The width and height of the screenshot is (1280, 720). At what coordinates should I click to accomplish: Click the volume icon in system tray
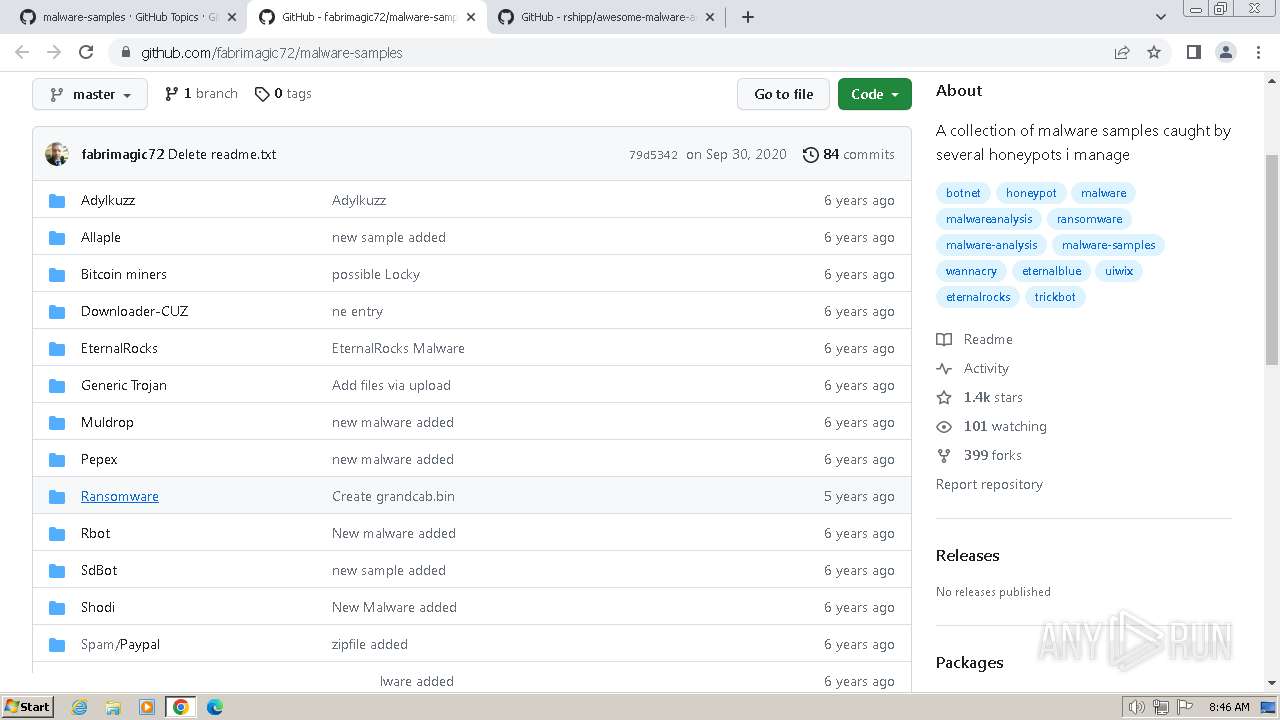1136,707
